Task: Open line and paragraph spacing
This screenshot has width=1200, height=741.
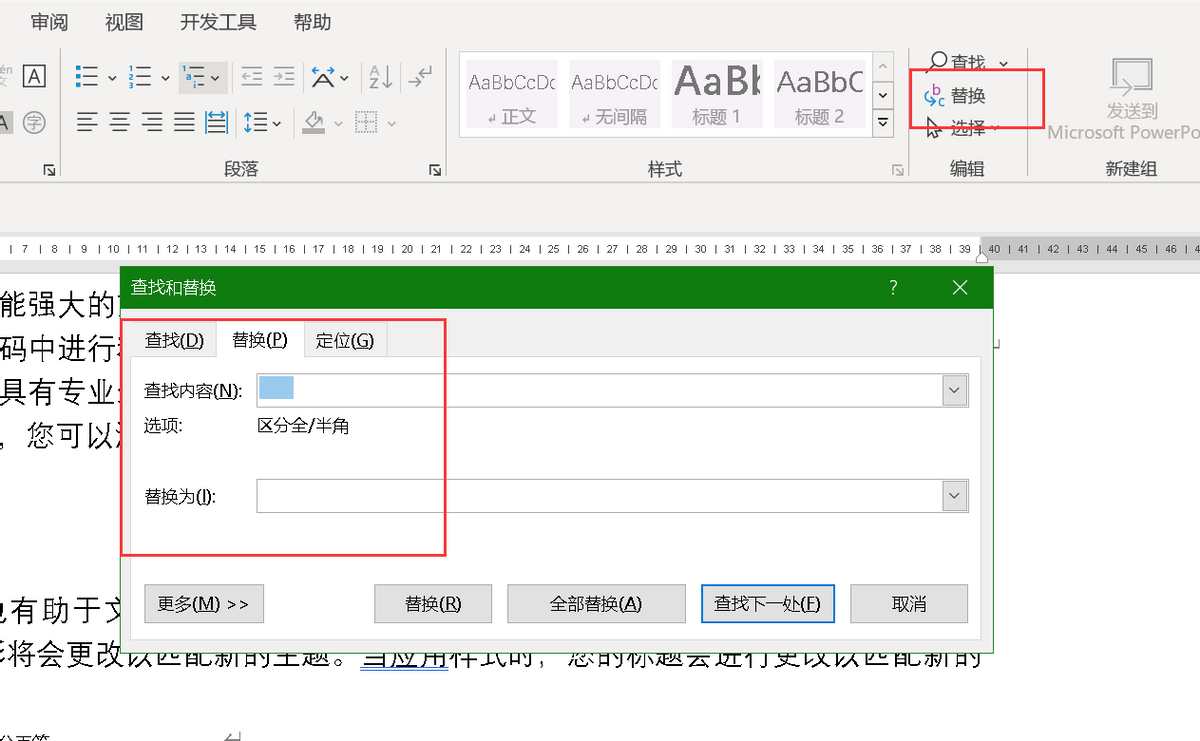Action: click(x=255, y=122)
